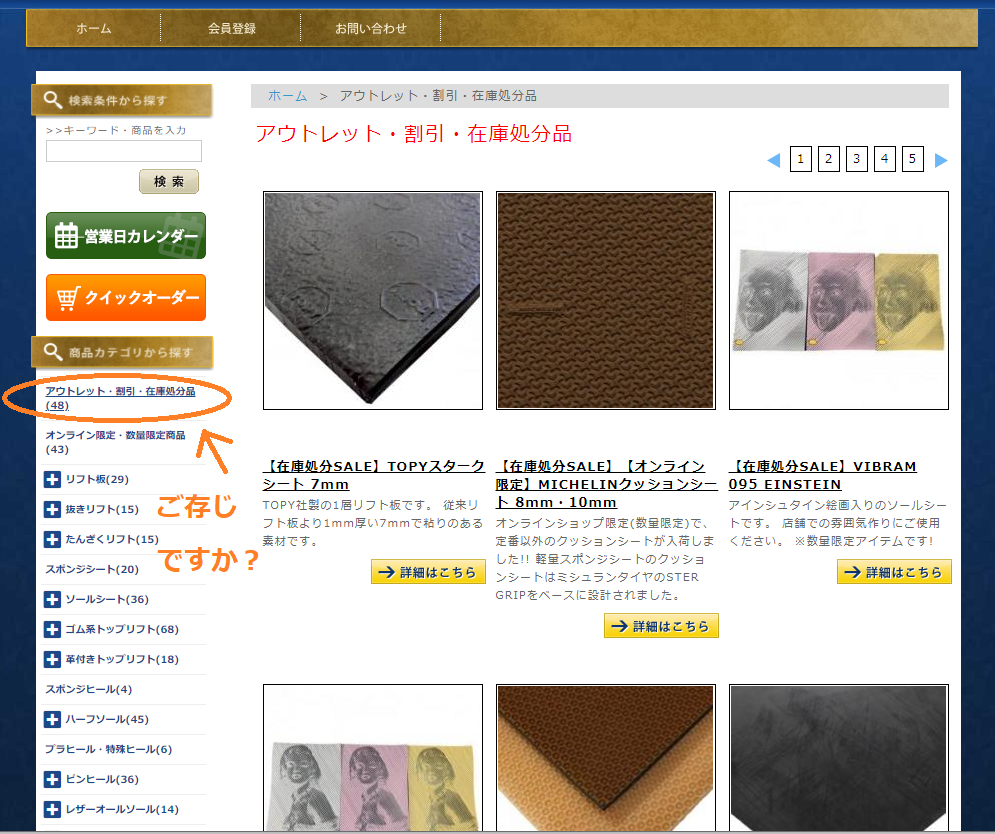The image size is (995, 834).
Task: Open the MICHELINクッションシート 8mm・10mm title link
Action: 606,484
